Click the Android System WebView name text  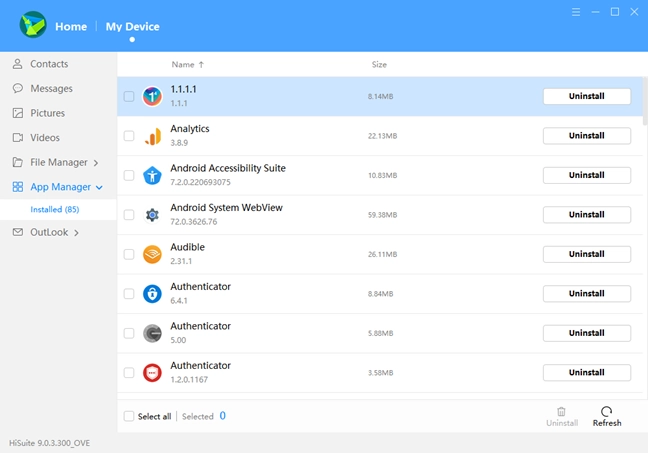pyautogui.click(x=226, y=207)
